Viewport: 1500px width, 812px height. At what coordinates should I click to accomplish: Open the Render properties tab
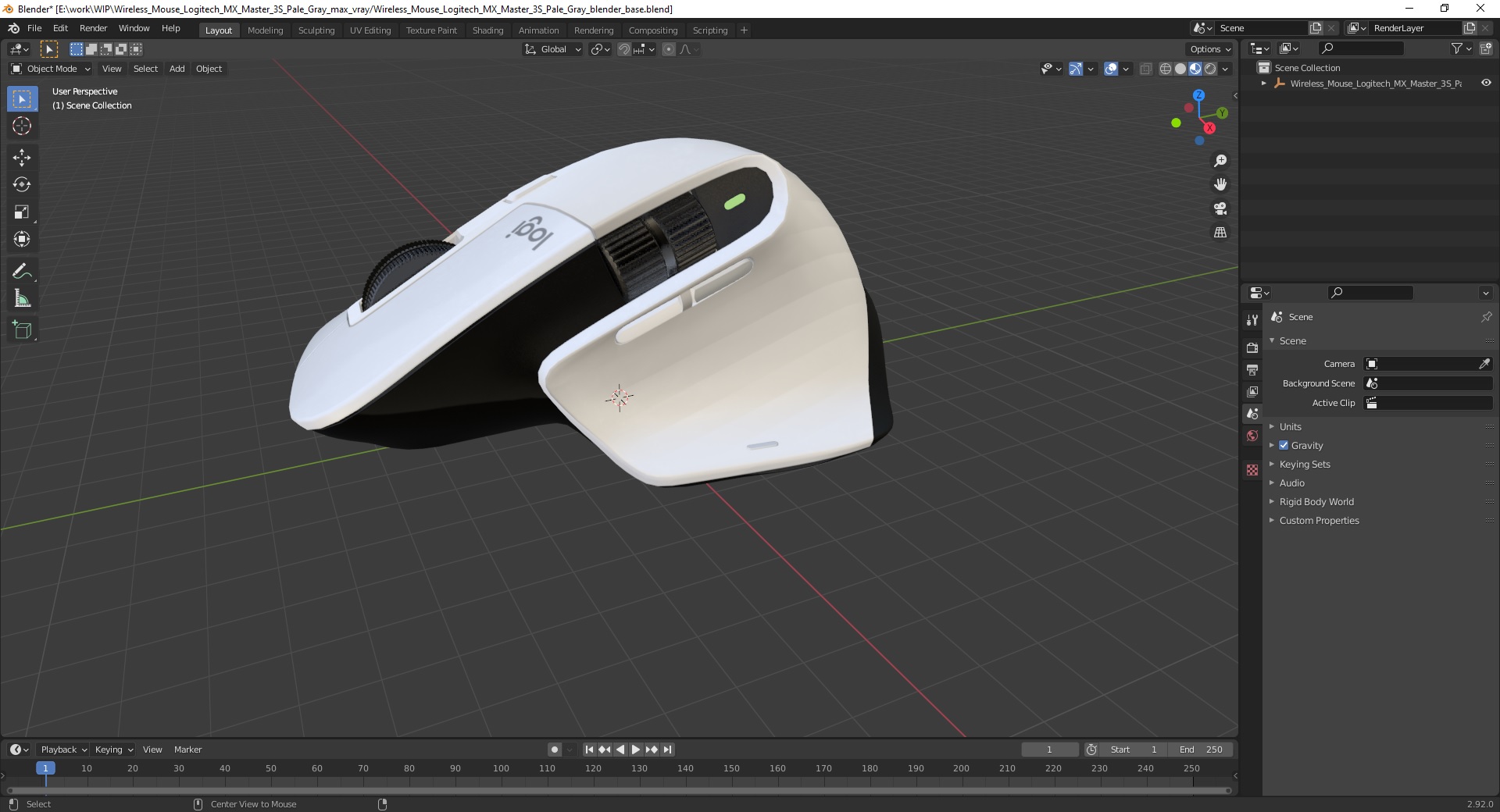click(1252, 347)
